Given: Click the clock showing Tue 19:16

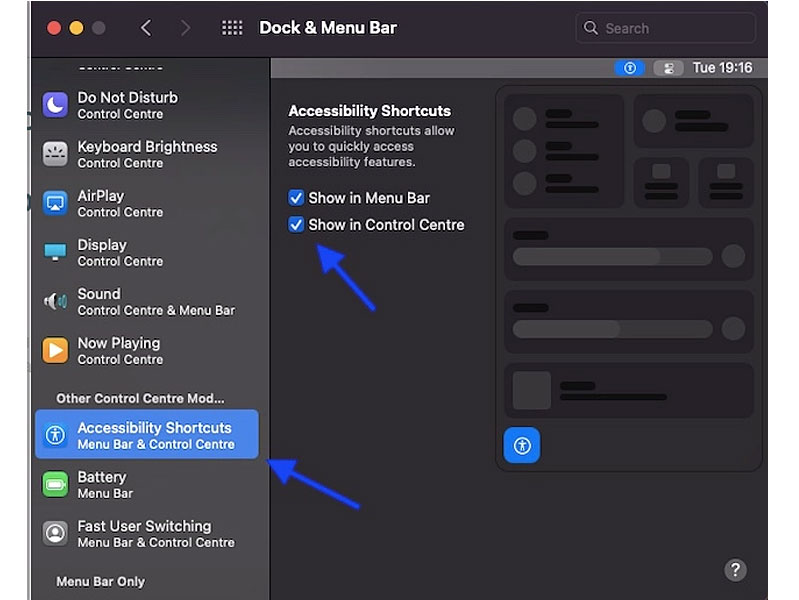Looking at the screenshot, I should 722,68.
